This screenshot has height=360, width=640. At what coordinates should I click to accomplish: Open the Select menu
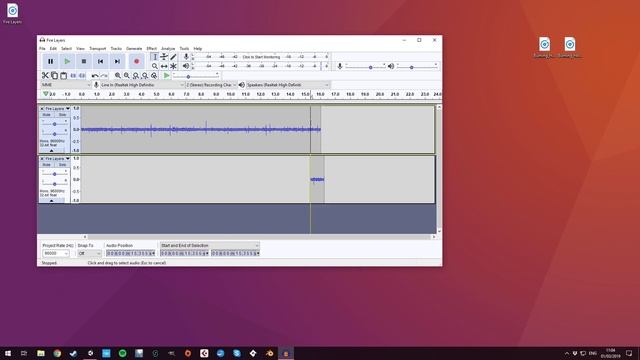(66, 49)
